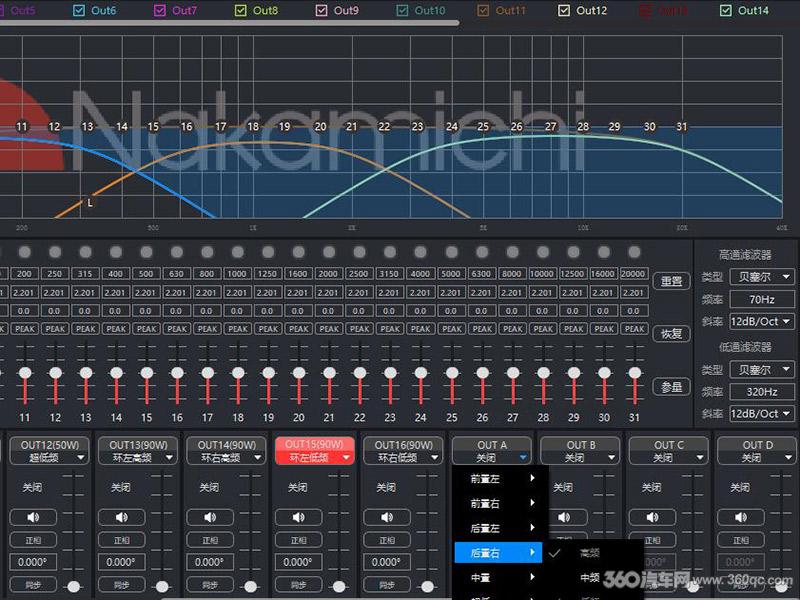Mute the OUT14(90W) channel speaker icon

tap(210, 517)
